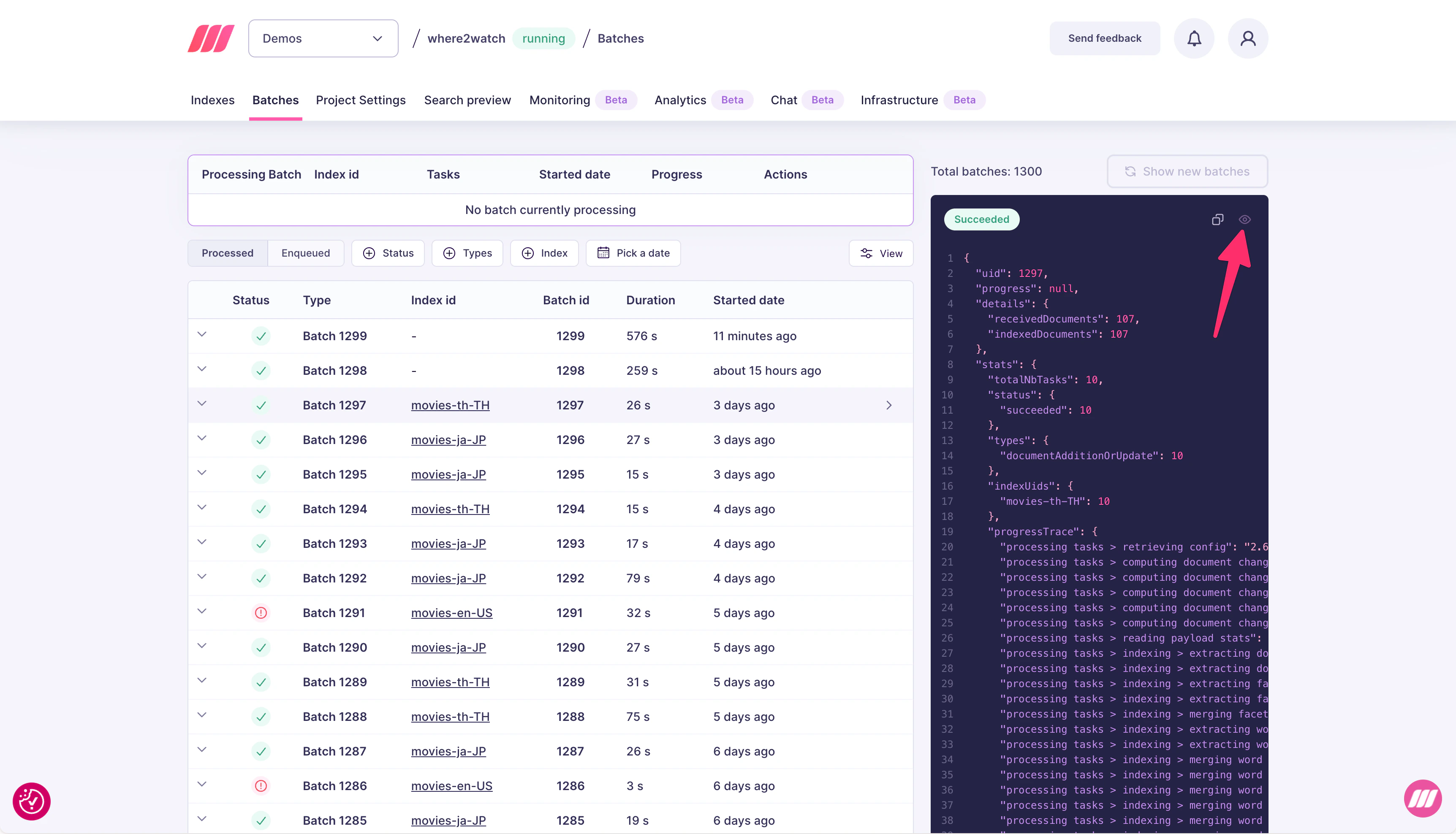Copy the batch JSON using the copy icon
Image resolution: width=1456 pixels, height=834 pixels.
[x=1218, y=219]
